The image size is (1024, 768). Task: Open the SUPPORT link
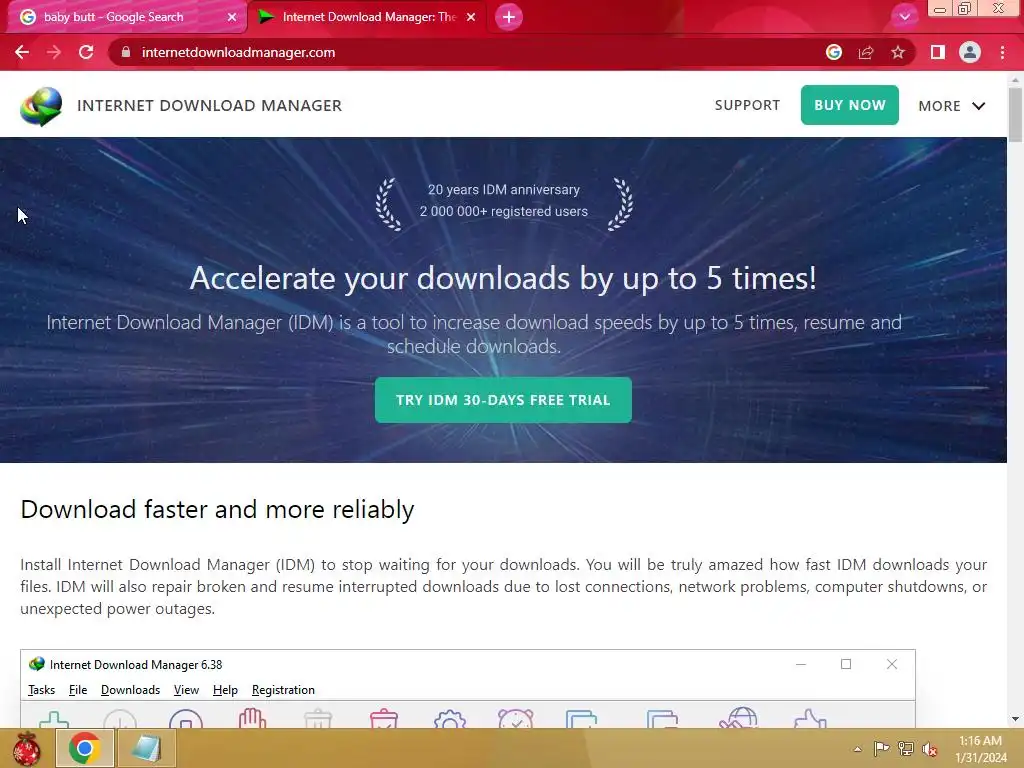747,105
